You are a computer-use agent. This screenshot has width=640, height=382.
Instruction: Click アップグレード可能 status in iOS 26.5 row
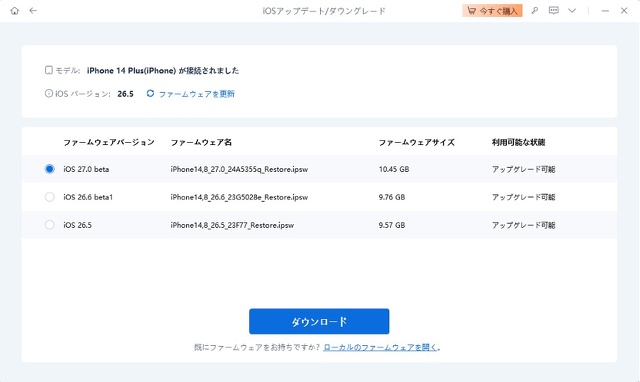(523, 225)
